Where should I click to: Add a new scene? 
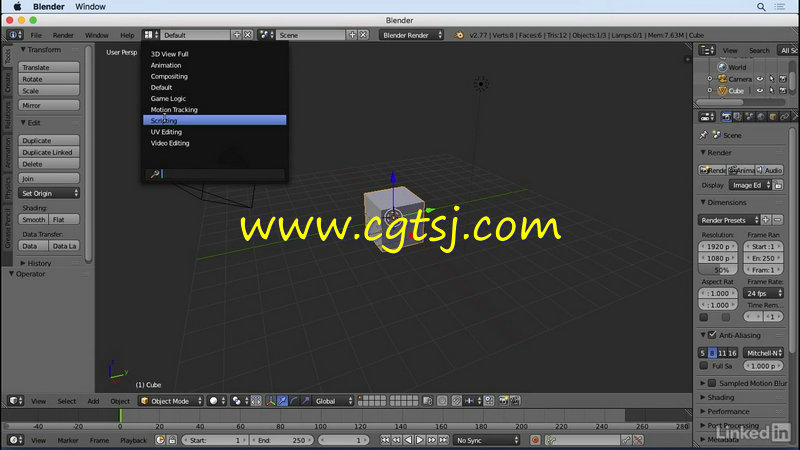pyautogui.click(x=352, y=35)
